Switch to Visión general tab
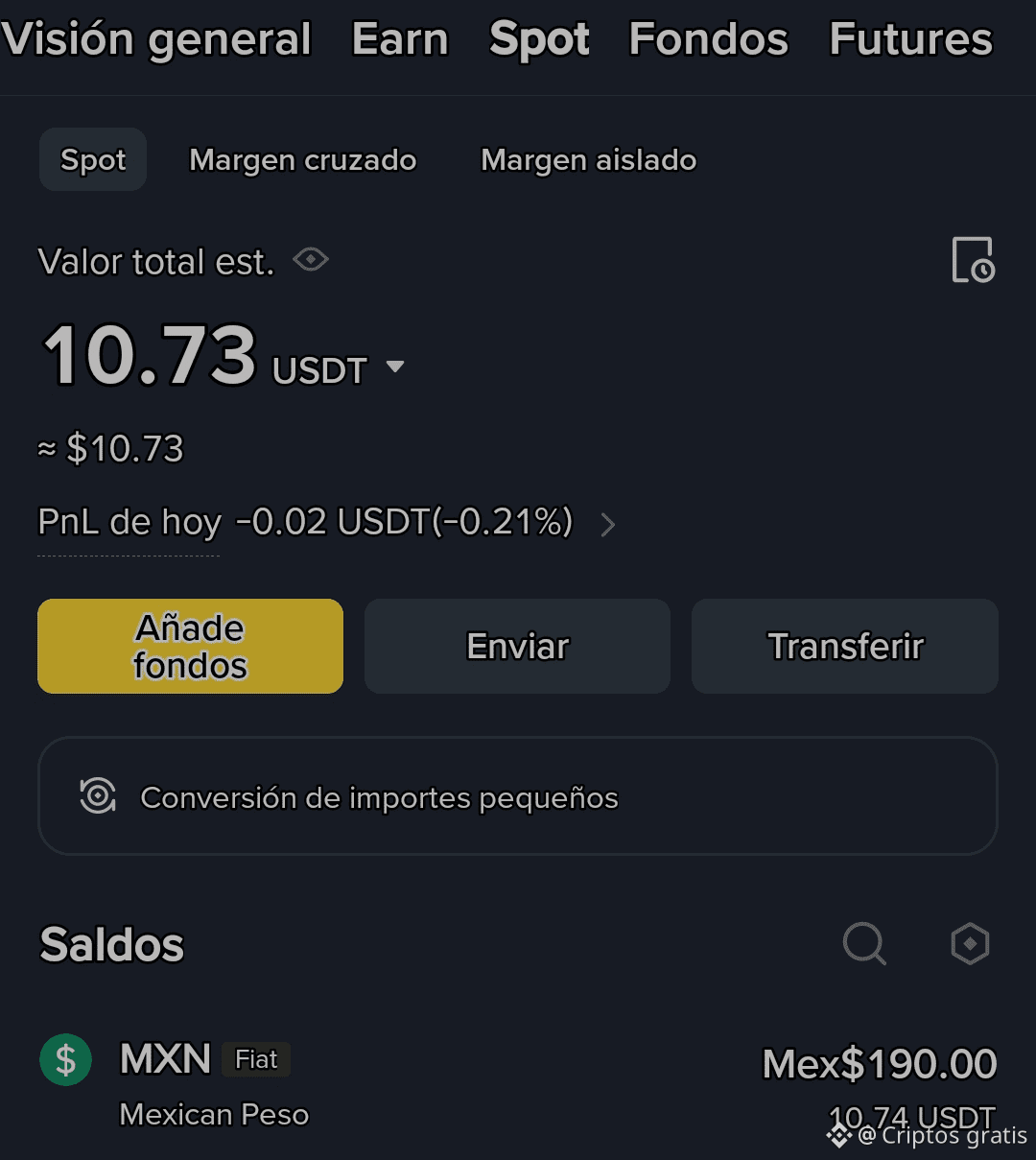The width and height of the screenshot is (1036, 1160). [x=157, y=39]
